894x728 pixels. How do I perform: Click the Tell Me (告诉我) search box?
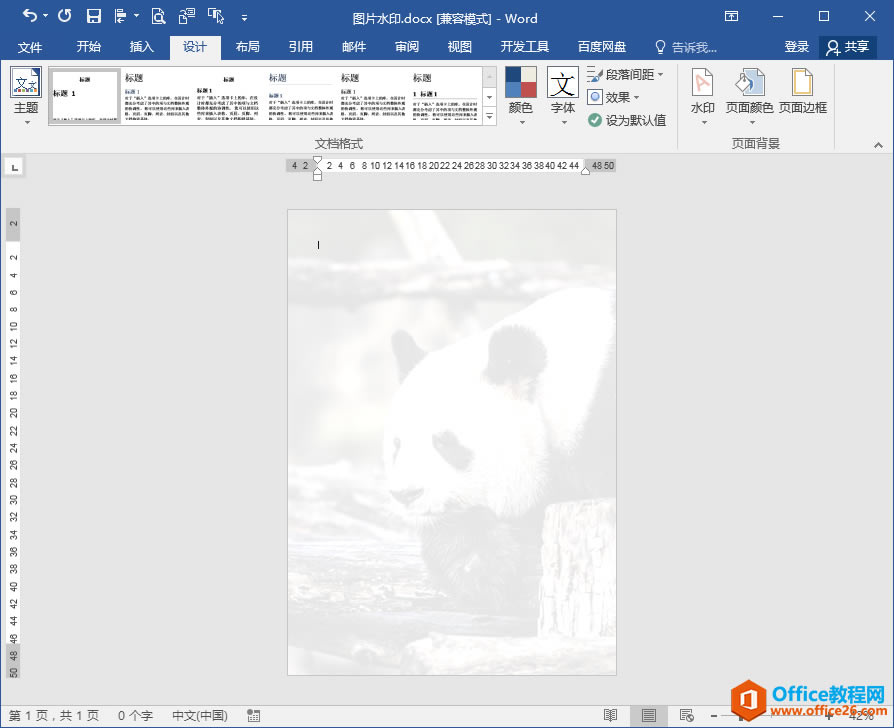[686, 47]
